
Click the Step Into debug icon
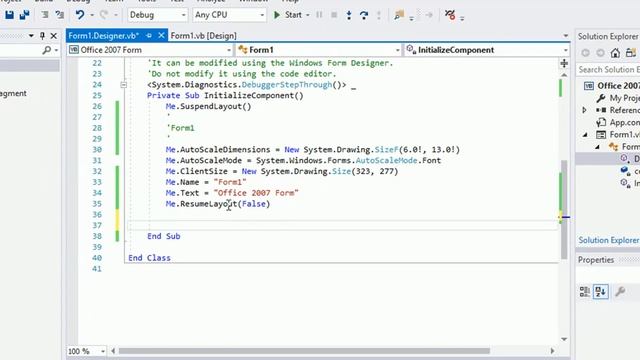(x=349, y=15)
